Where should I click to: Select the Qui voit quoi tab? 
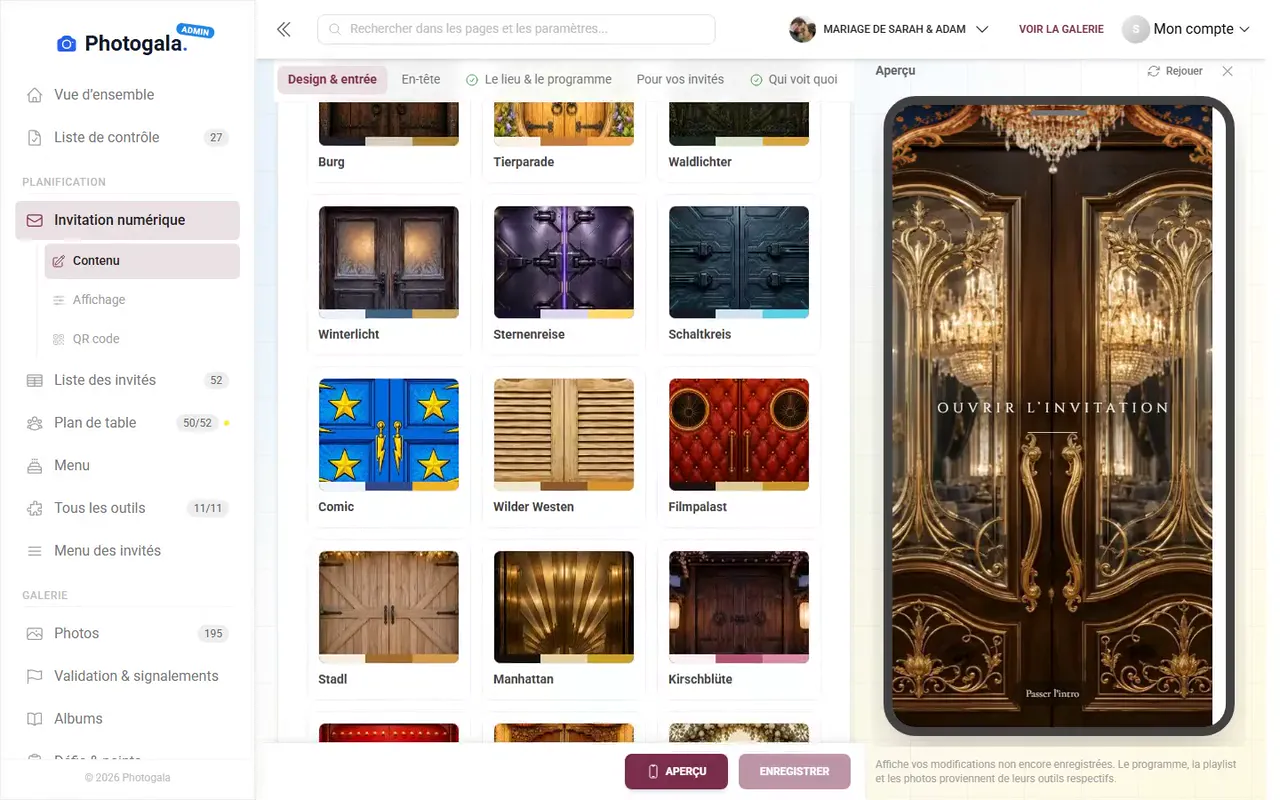[x=794, y=79]
